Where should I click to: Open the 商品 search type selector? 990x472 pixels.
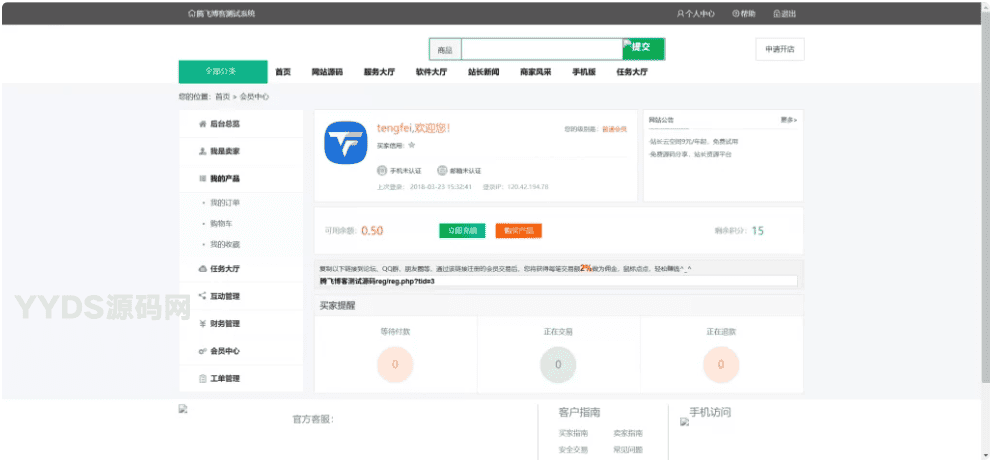(445, 49)
